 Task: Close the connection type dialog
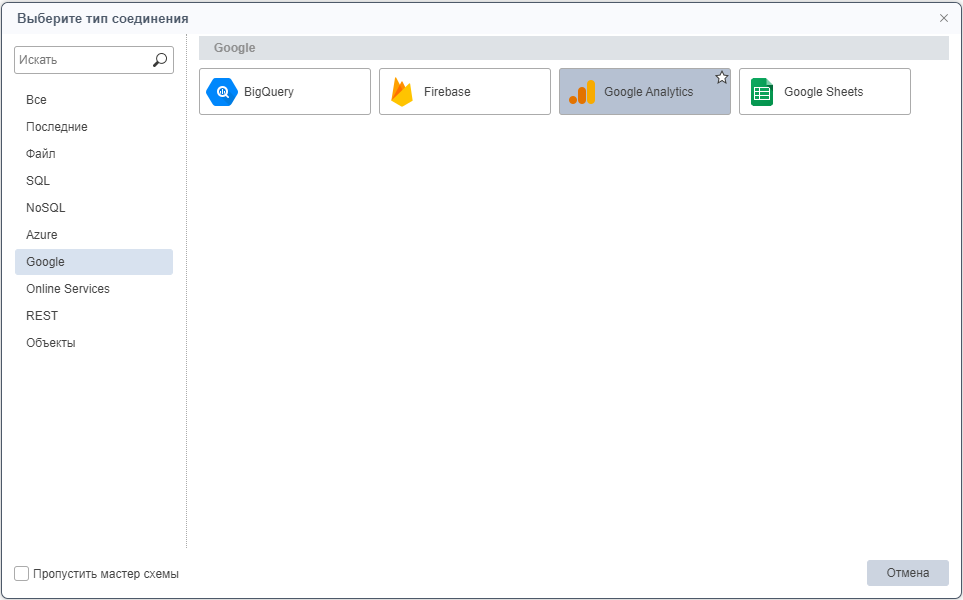pos(943,18)
